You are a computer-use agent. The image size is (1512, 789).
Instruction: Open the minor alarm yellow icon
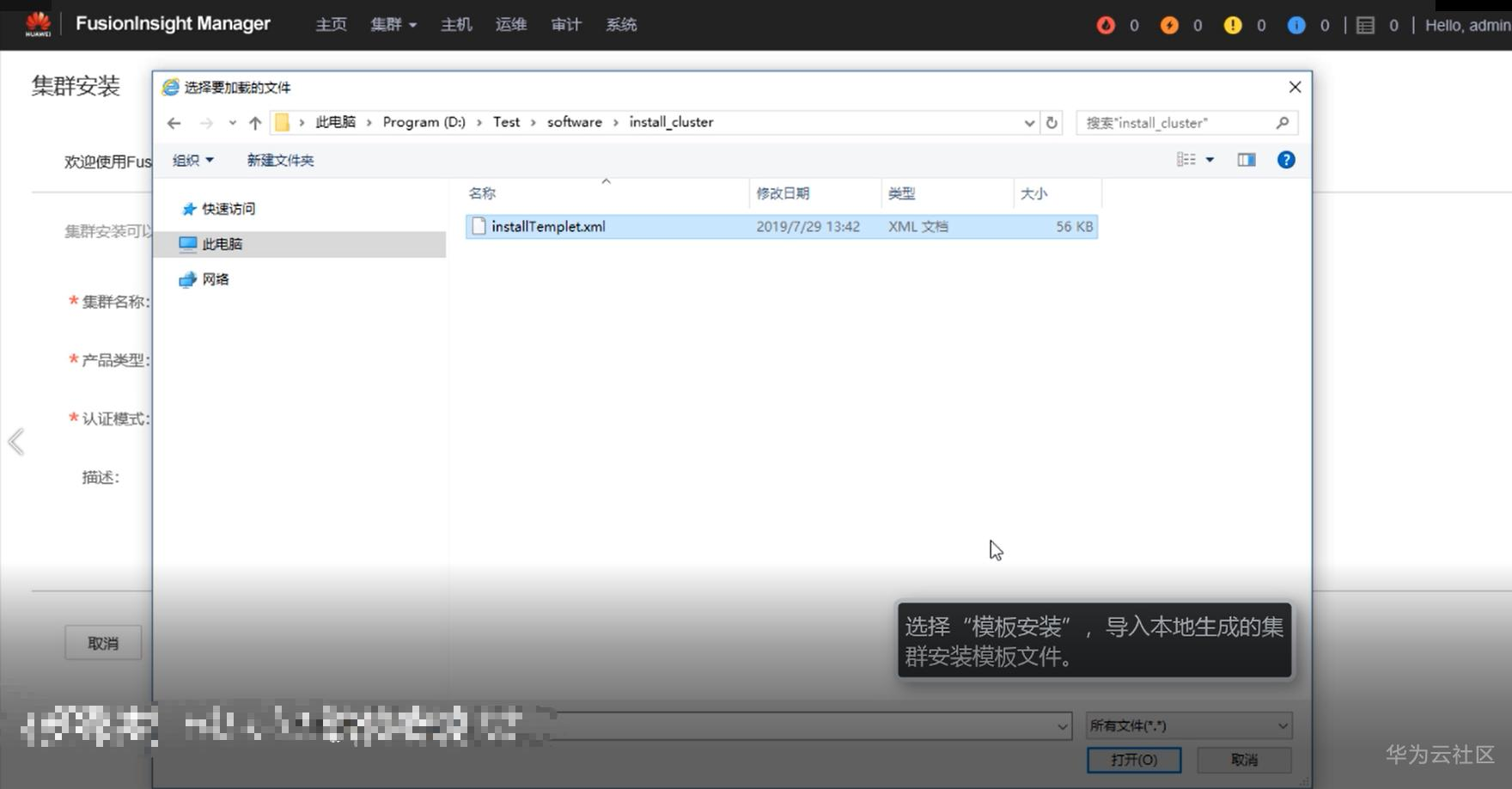[1233, 25]
